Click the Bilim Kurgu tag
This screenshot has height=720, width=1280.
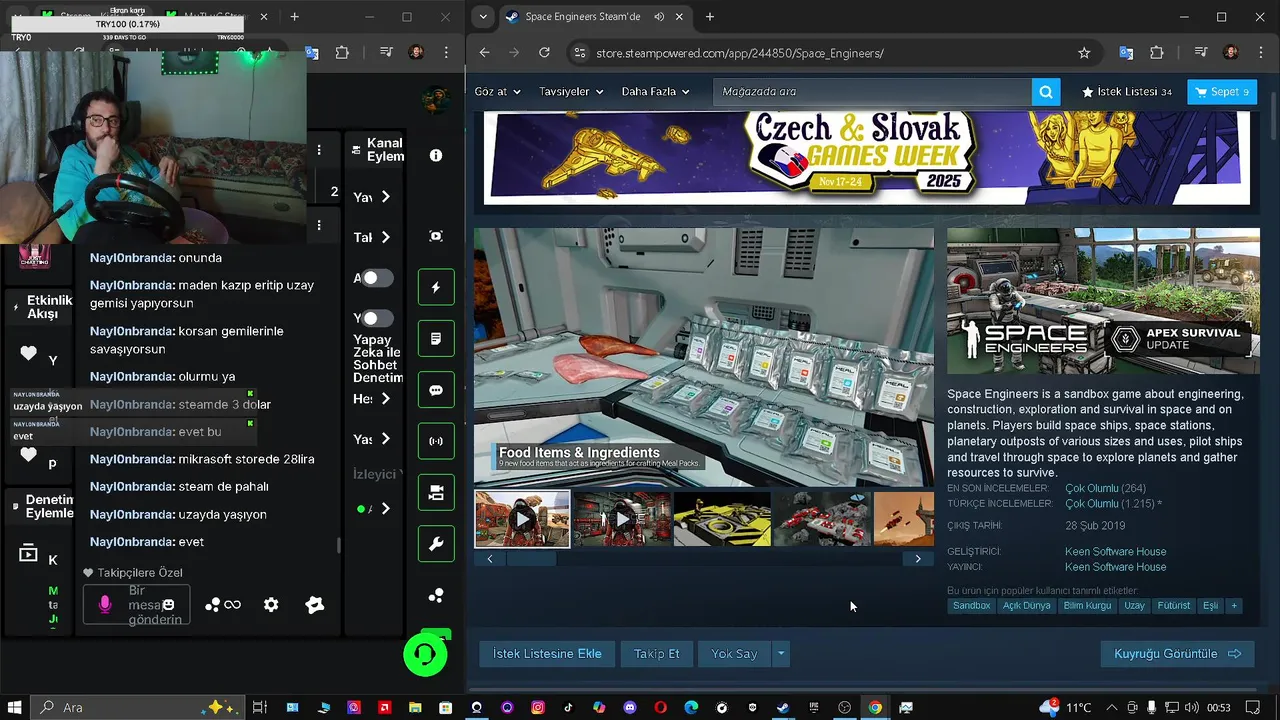click(x=1087, y=606)
